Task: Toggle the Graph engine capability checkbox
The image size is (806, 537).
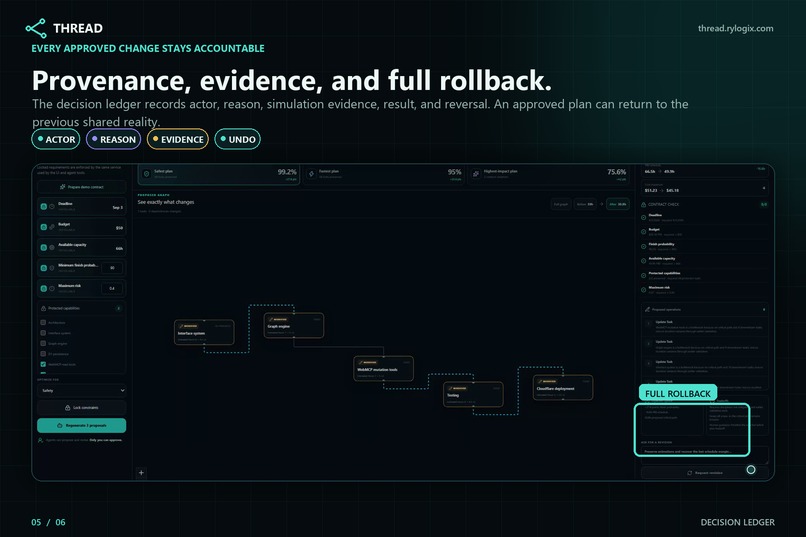Action: pos(43,343)
